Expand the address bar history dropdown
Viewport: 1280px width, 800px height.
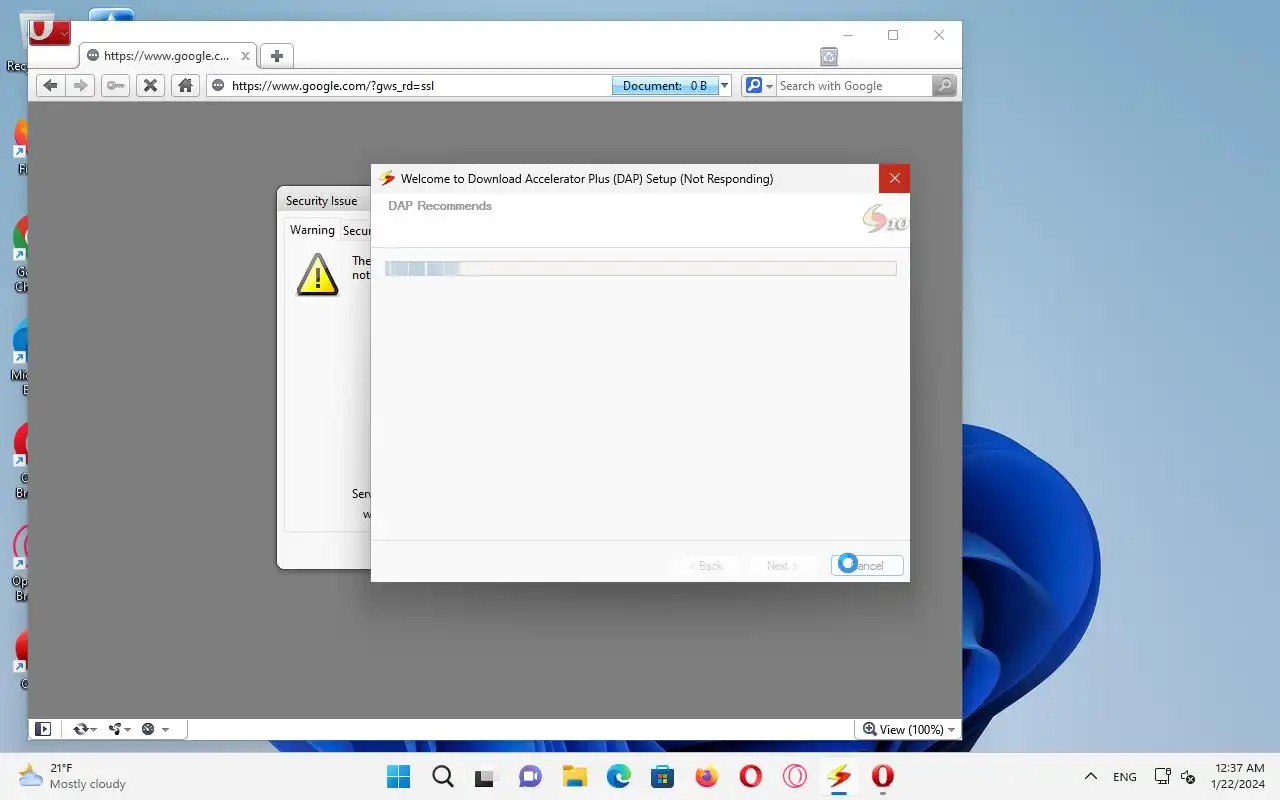pos(725,86)
